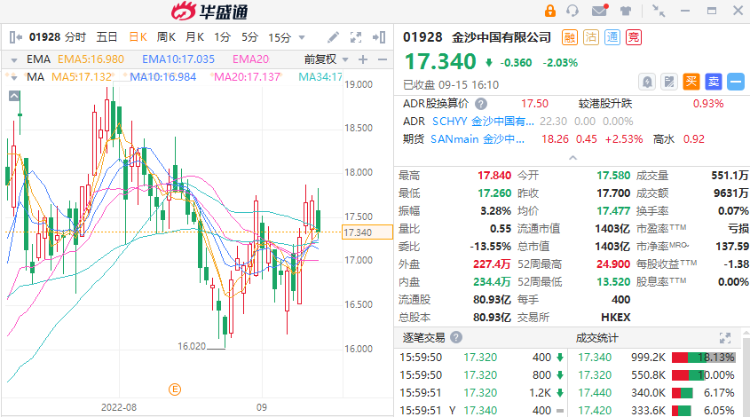Switch to 5分 chart
This screenshot has height=417, width=750.
pos(250,37)
